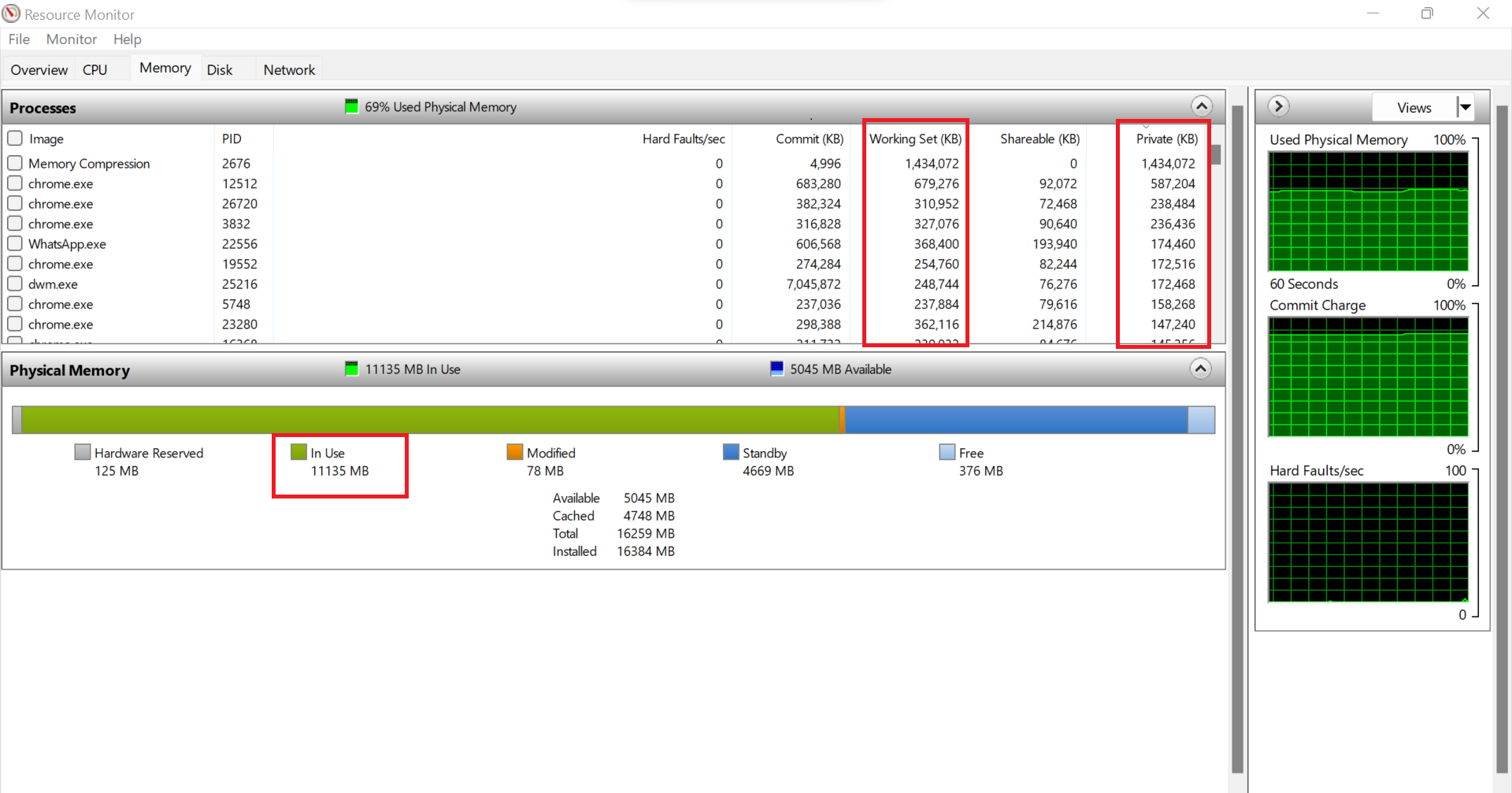The image size is (1512, 793).
Task: Click the green Used Physical Memory indicator icon
Action: pyautogui.click(x=351, y=106)
